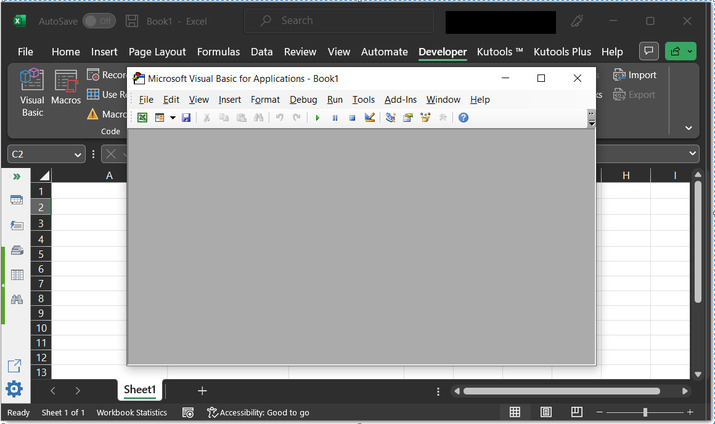The image size is (715, 424).
Task: Click the Paste icon in VBA toolbar
Action: [241, 118]
